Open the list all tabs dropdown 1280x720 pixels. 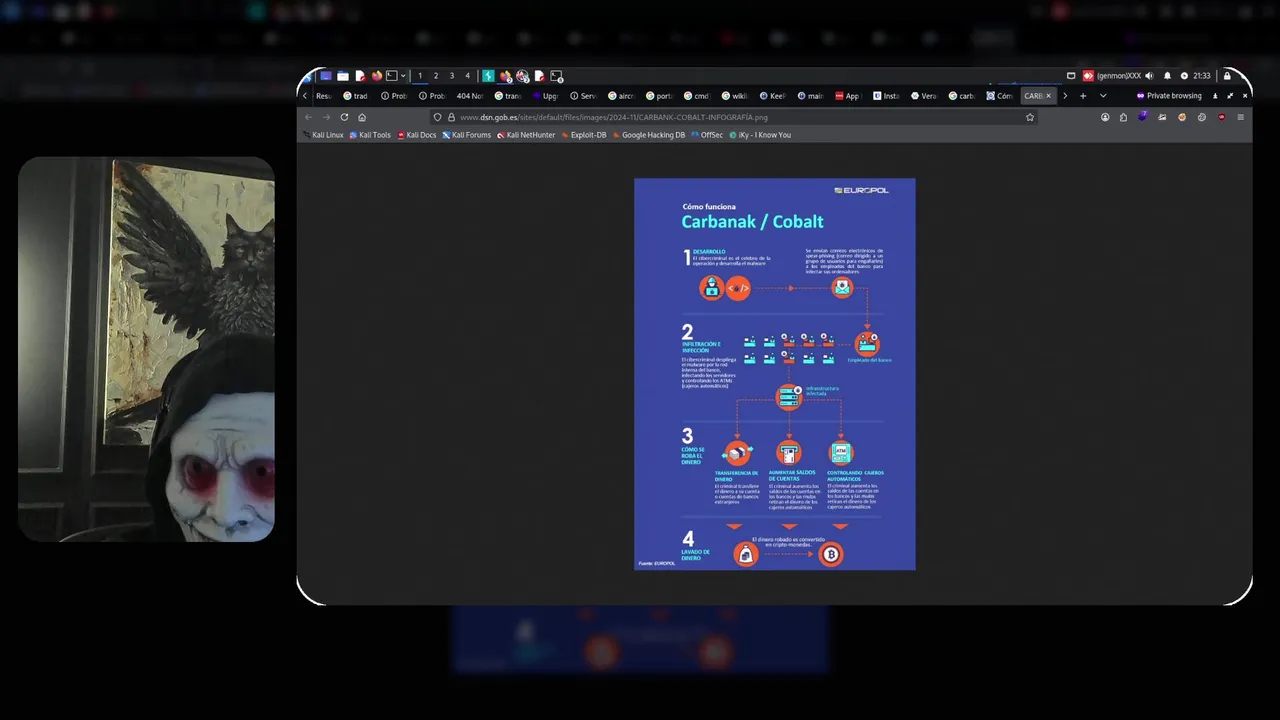point(1103,96)
